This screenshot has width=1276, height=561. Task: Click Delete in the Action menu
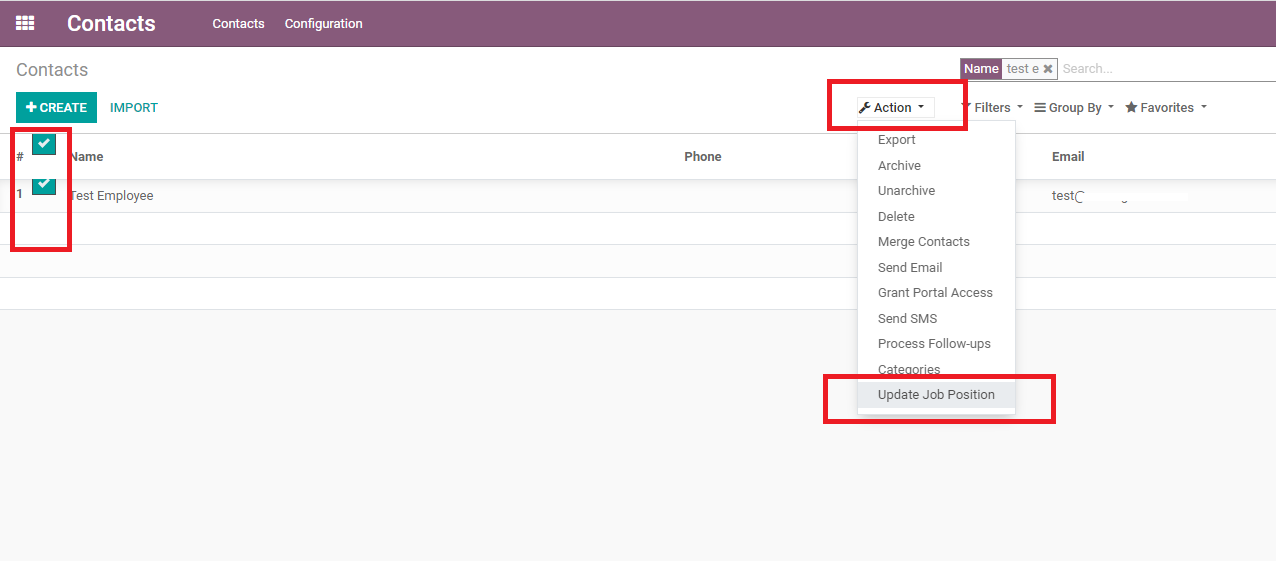coord(896,217)
